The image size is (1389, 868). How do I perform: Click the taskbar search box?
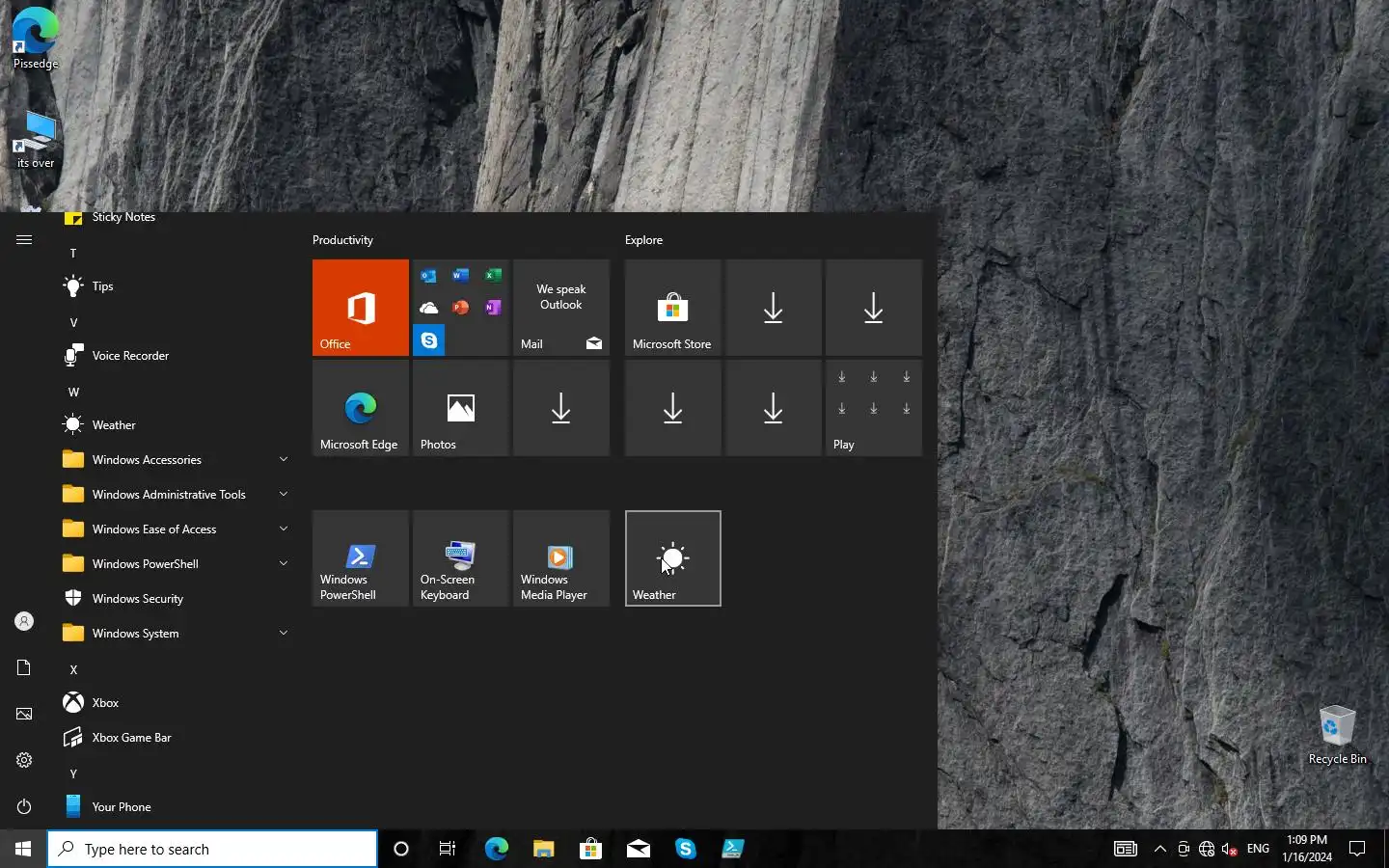[212, 849]
